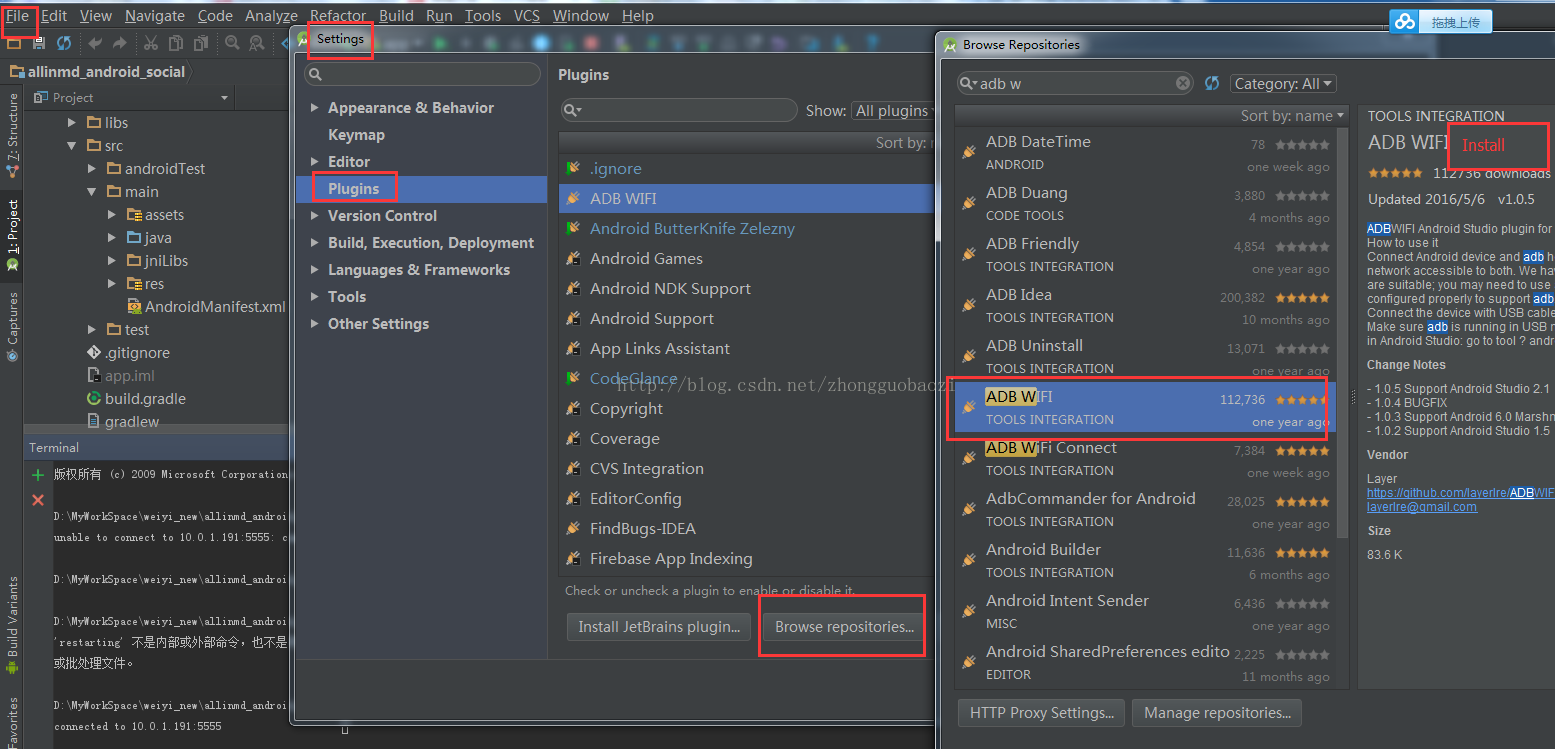This screenshot has width=1555, height=749.
Task: Focus the Browse Repositories search box
Action: pos(1075,83)
